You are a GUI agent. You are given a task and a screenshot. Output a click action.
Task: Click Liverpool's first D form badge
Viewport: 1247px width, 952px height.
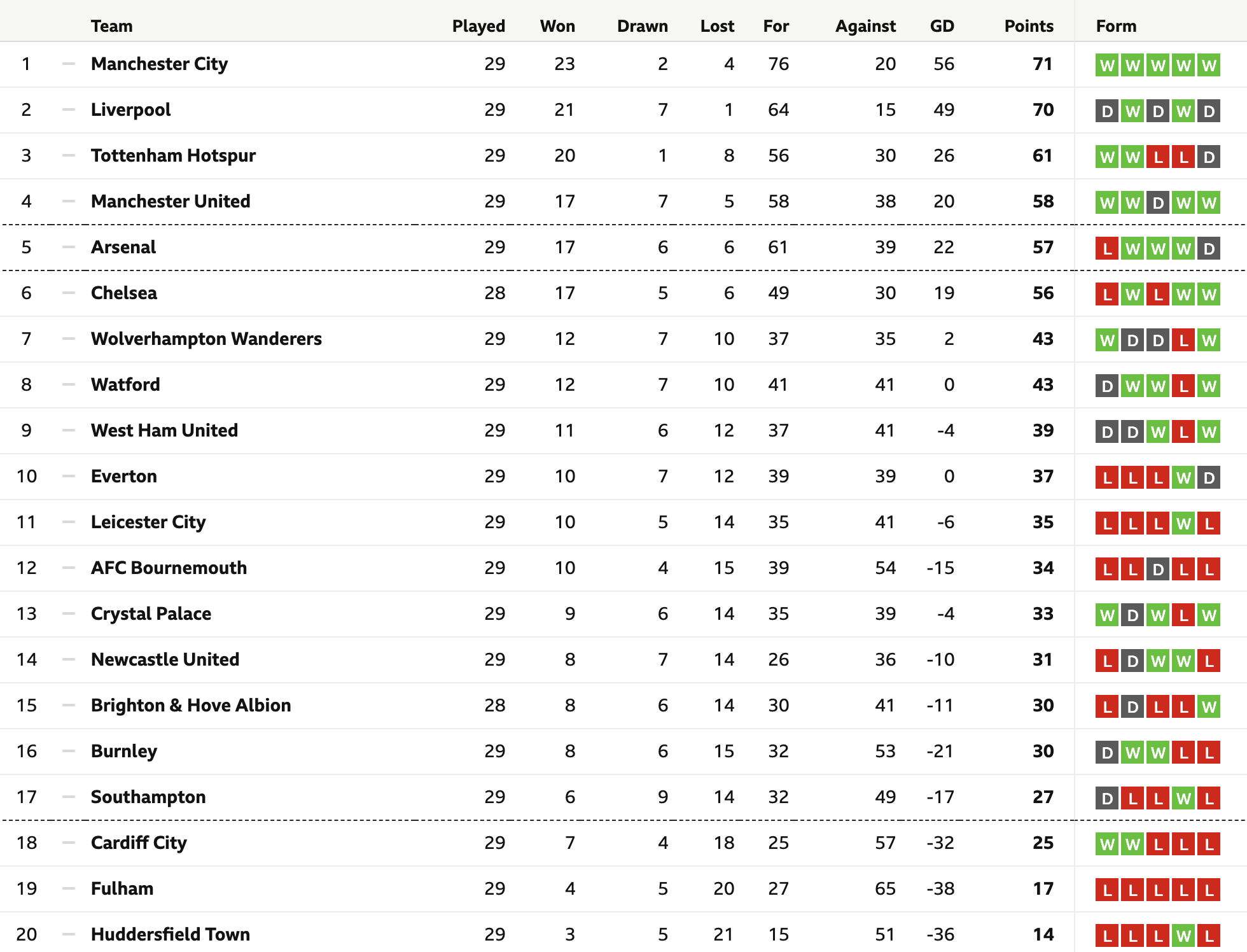pyautogui.click(x=1107, y=111)
